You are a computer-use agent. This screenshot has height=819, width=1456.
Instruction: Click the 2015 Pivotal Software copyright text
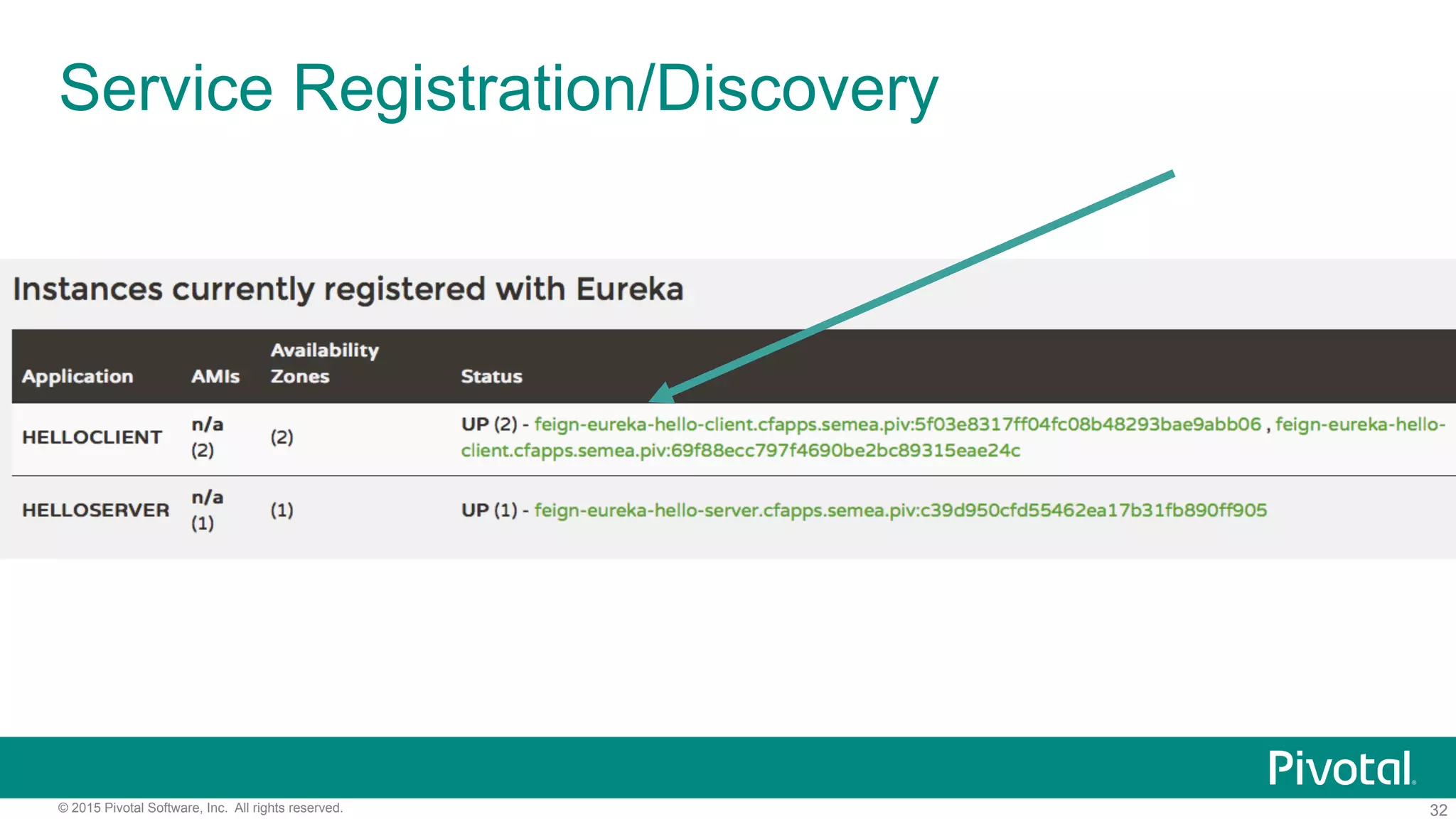[200, 808]
